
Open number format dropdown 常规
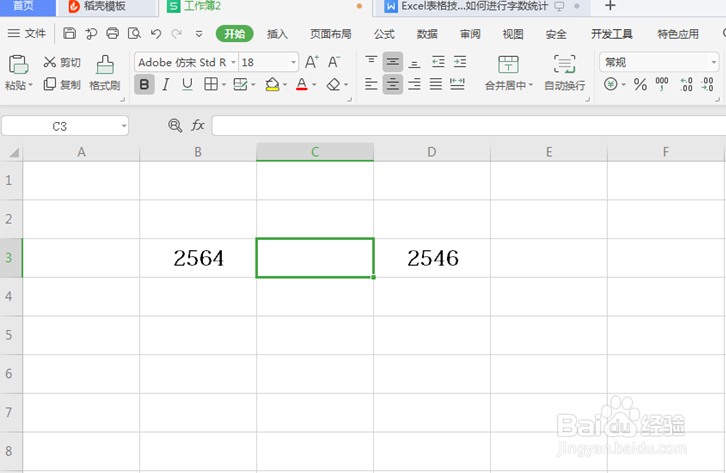coord(713,62)
